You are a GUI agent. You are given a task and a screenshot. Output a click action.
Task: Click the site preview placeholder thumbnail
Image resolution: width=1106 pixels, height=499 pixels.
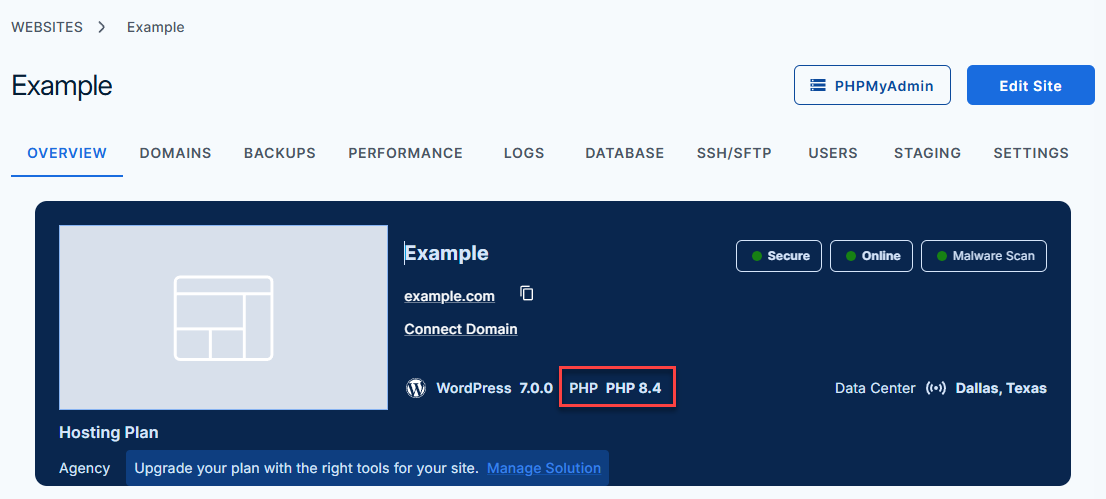coord(224,318)
